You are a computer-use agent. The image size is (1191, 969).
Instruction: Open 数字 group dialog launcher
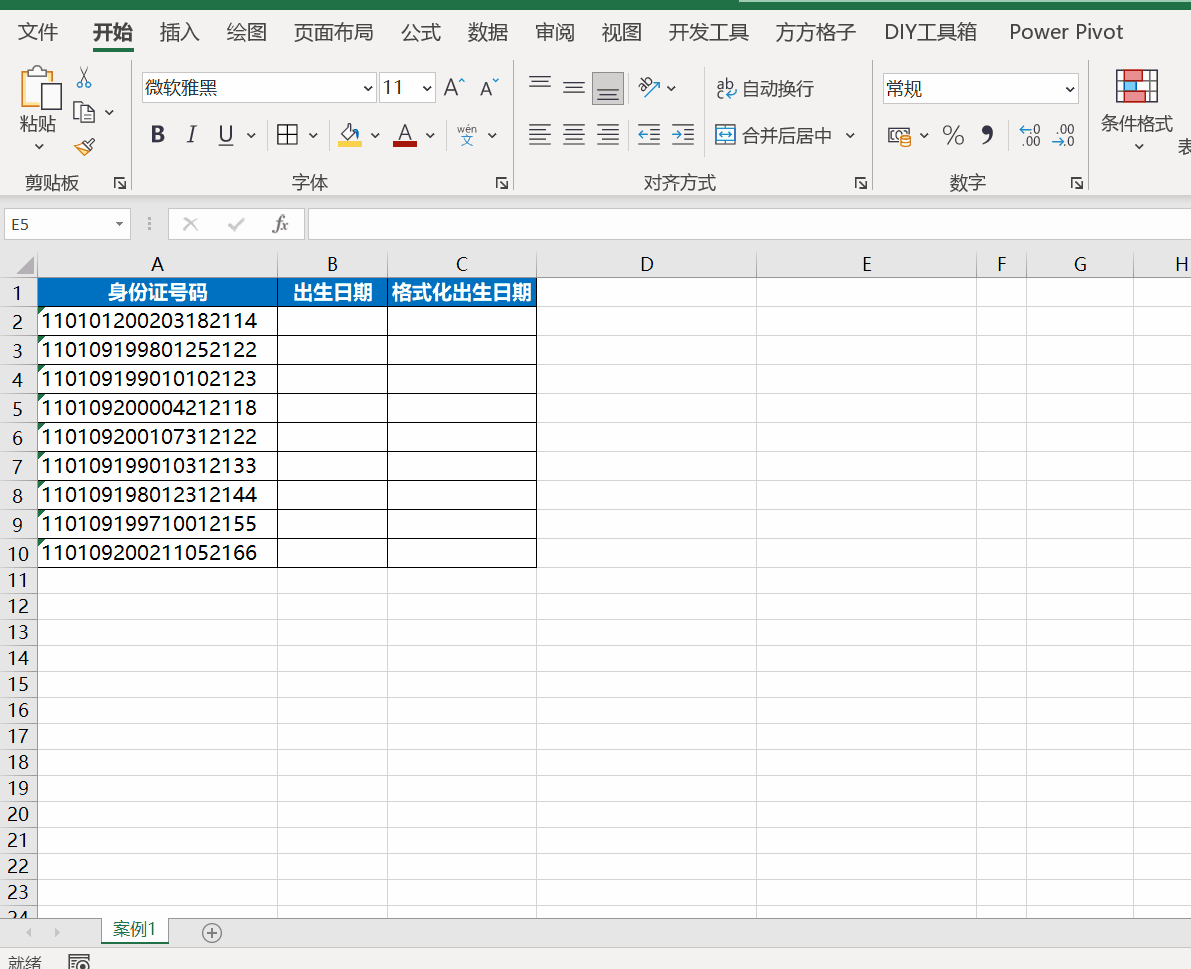[1076, 182]
